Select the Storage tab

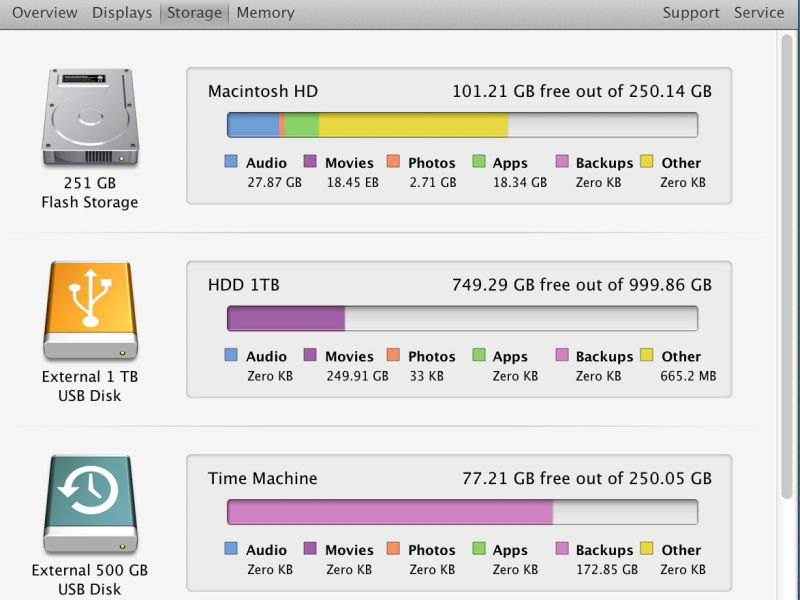click(194, 12)
